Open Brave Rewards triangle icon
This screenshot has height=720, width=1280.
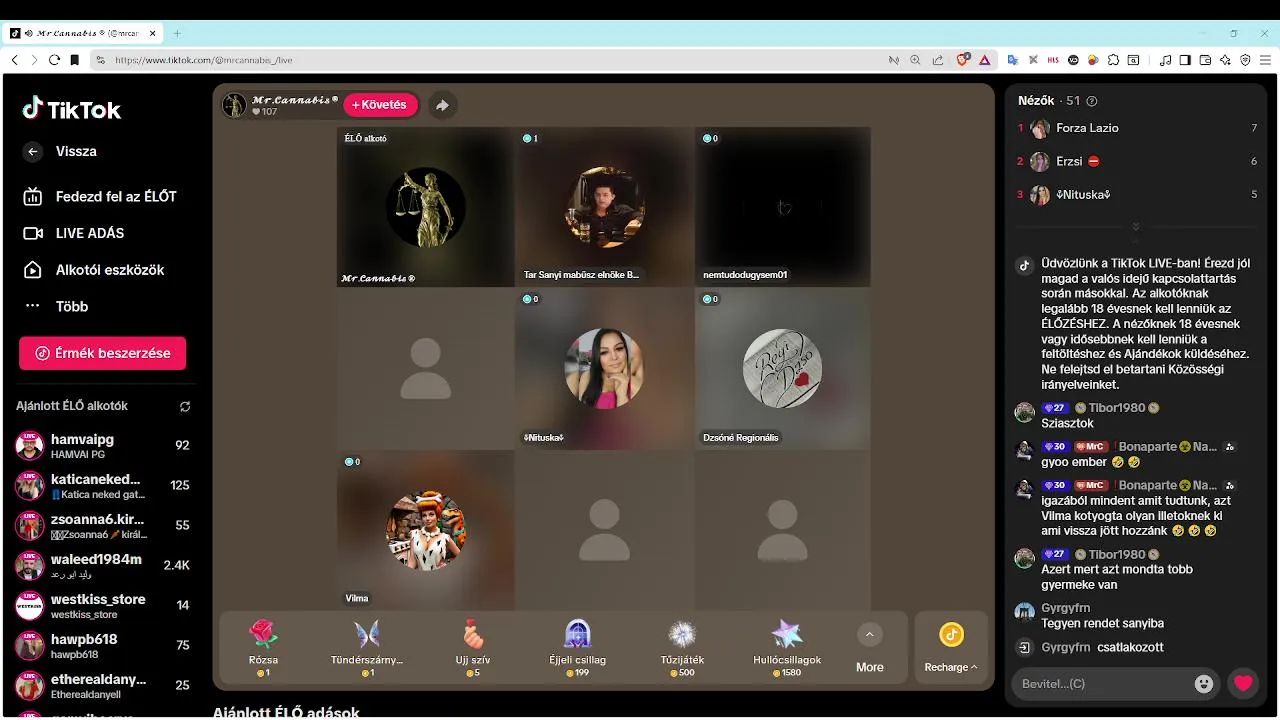pyautogui.click(x=984, y=60)
